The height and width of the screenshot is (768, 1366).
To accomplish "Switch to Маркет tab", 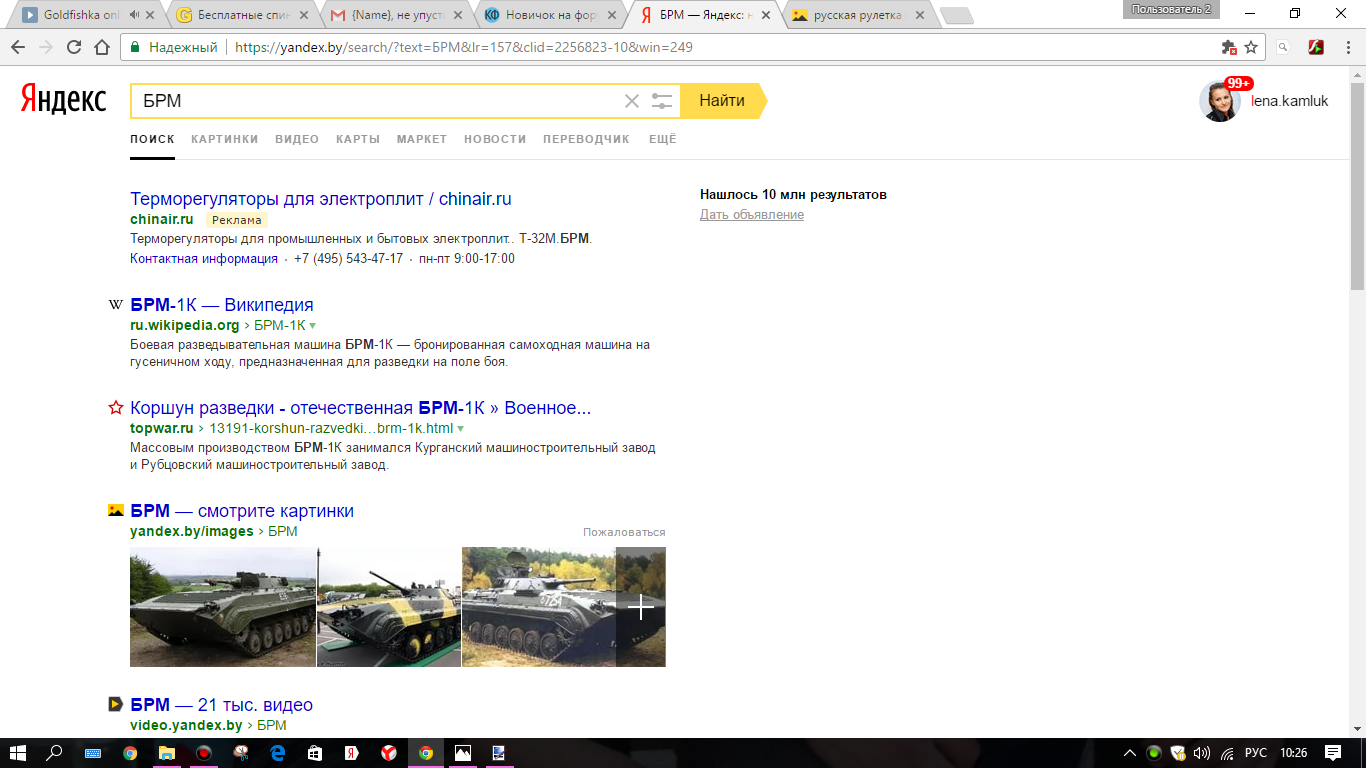I will coord(422,139).
